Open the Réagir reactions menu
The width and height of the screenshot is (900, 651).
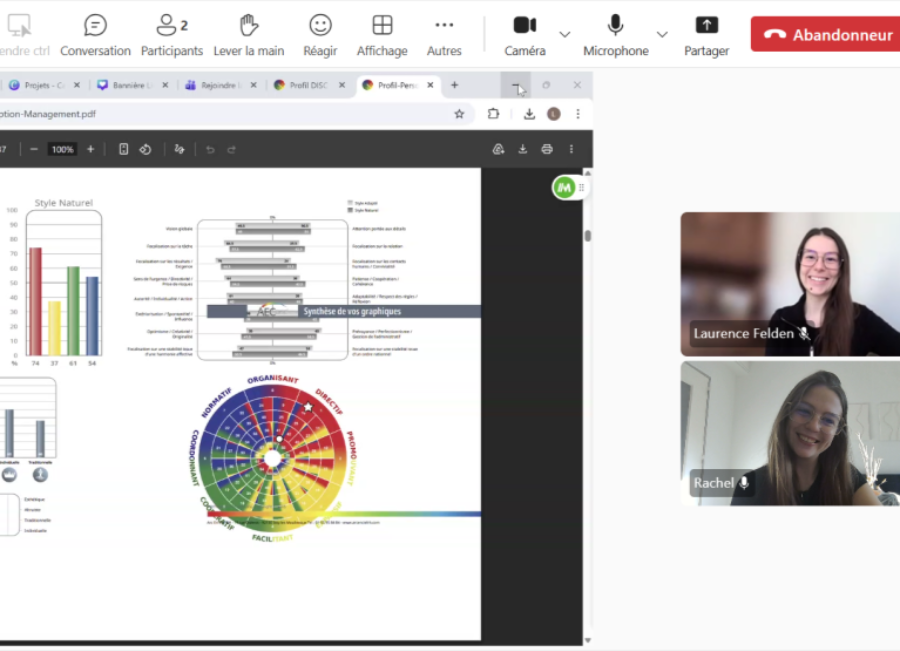(320, 35)
